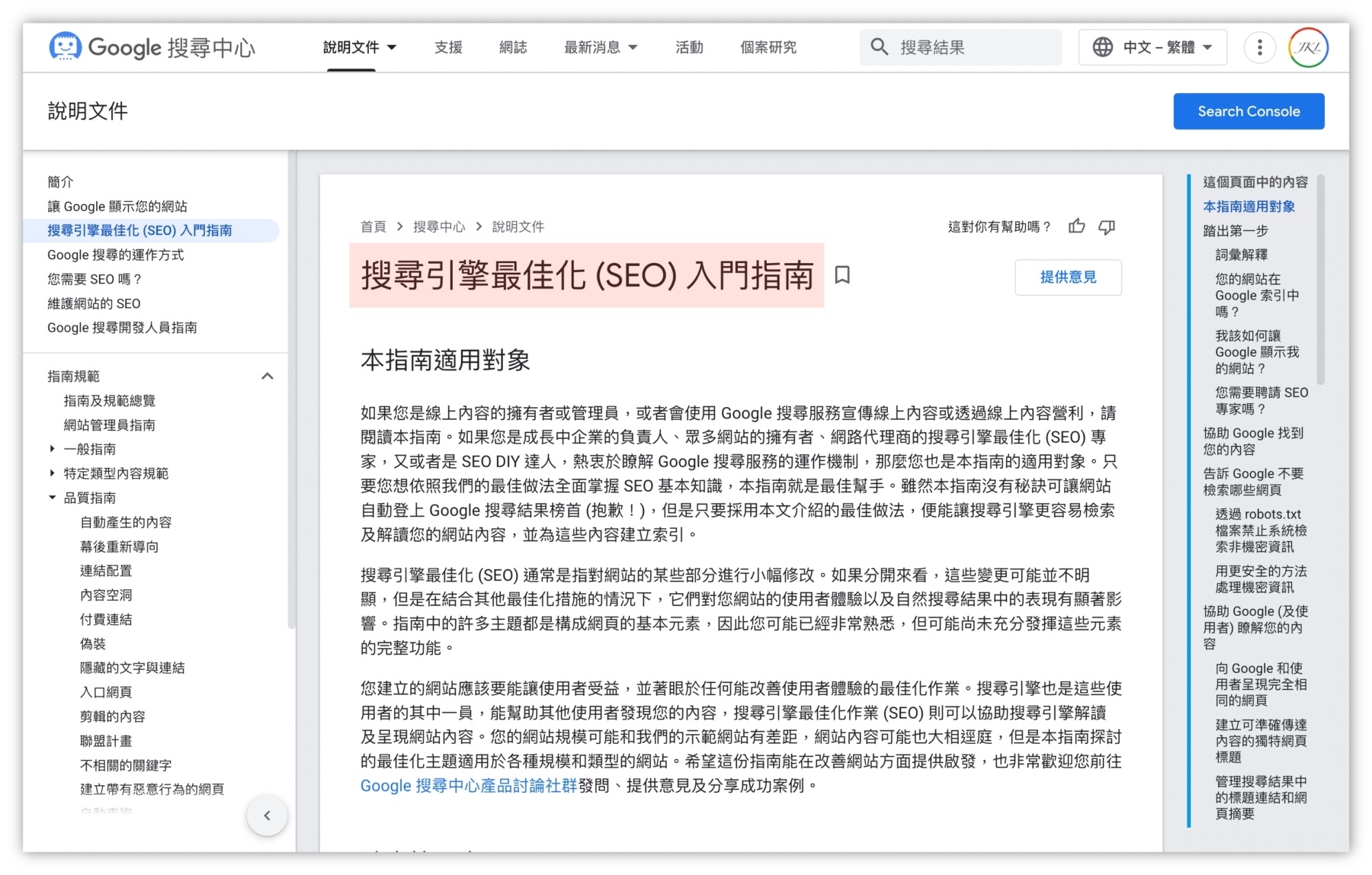Open the 中文 – 繁體 language dropdown
The width and height of the screenshot is (1372, 875).
pyautogui.click(x=1152, y=47)
